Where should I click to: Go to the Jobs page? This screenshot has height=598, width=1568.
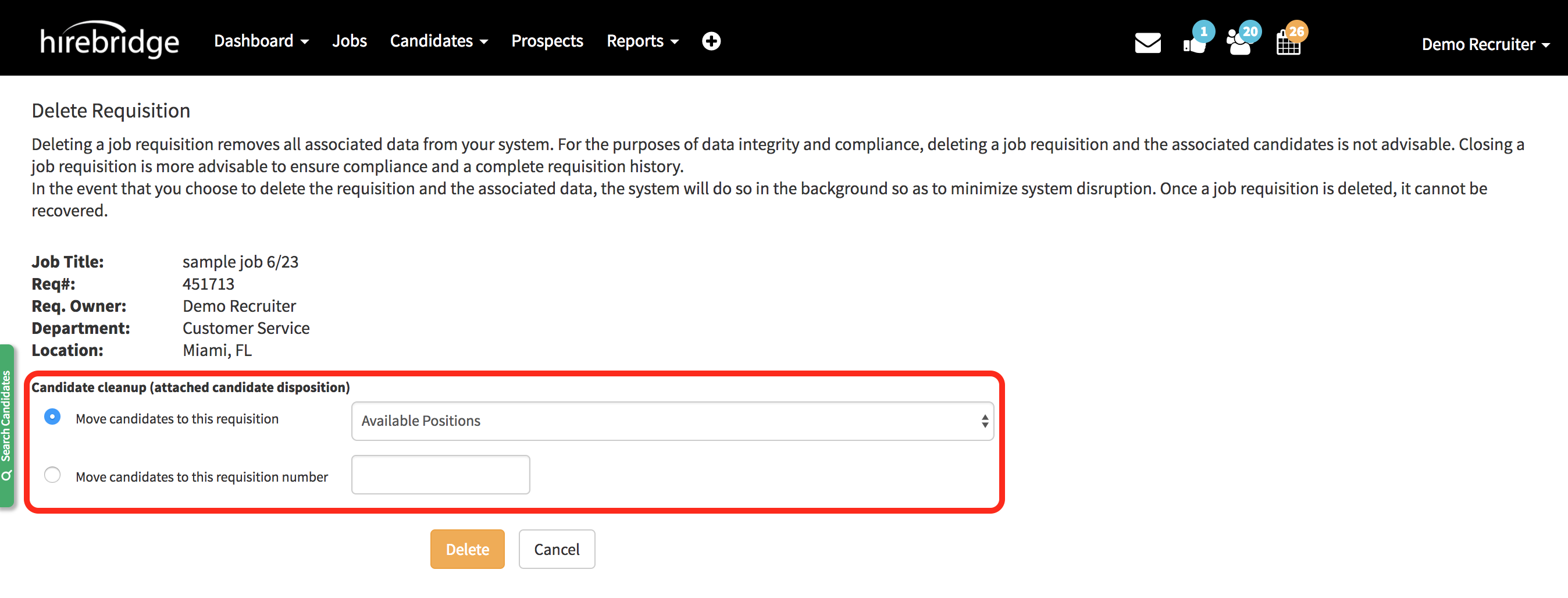point(350,41)
